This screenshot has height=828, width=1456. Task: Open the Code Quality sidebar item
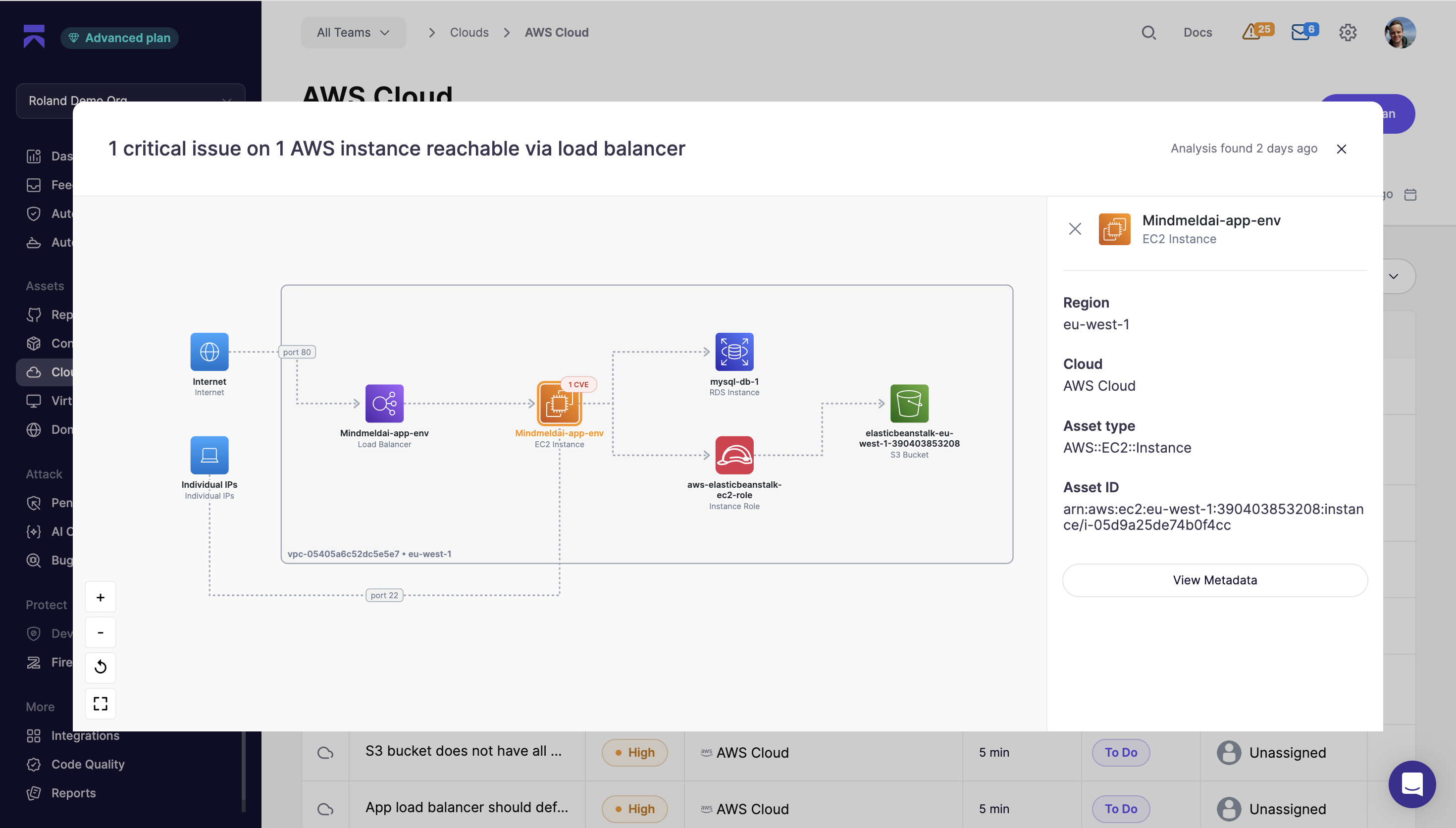pyautogui.click(x=75, y=764)
